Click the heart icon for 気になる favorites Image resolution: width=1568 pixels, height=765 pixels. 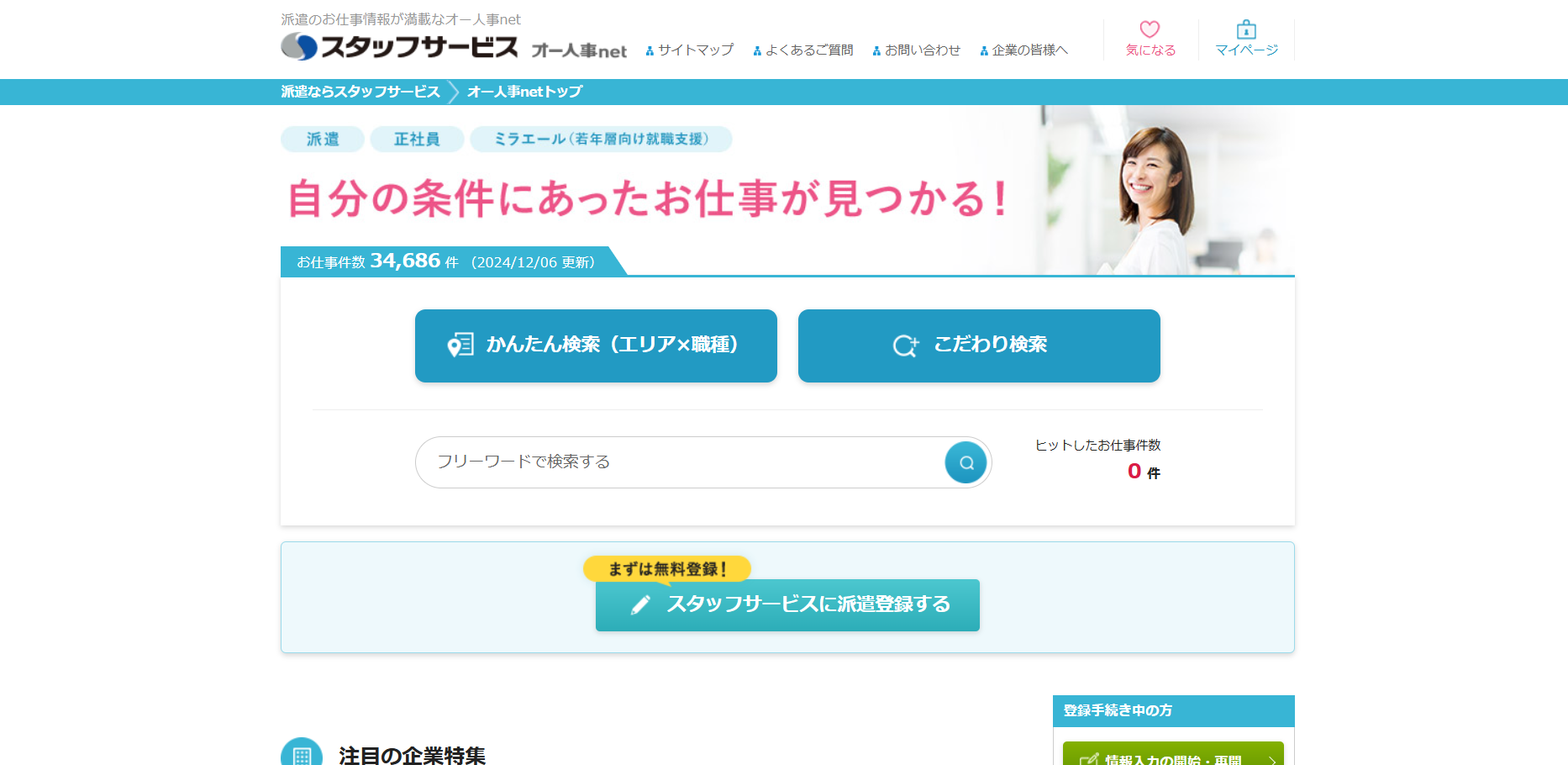(x=1150, y=29)
